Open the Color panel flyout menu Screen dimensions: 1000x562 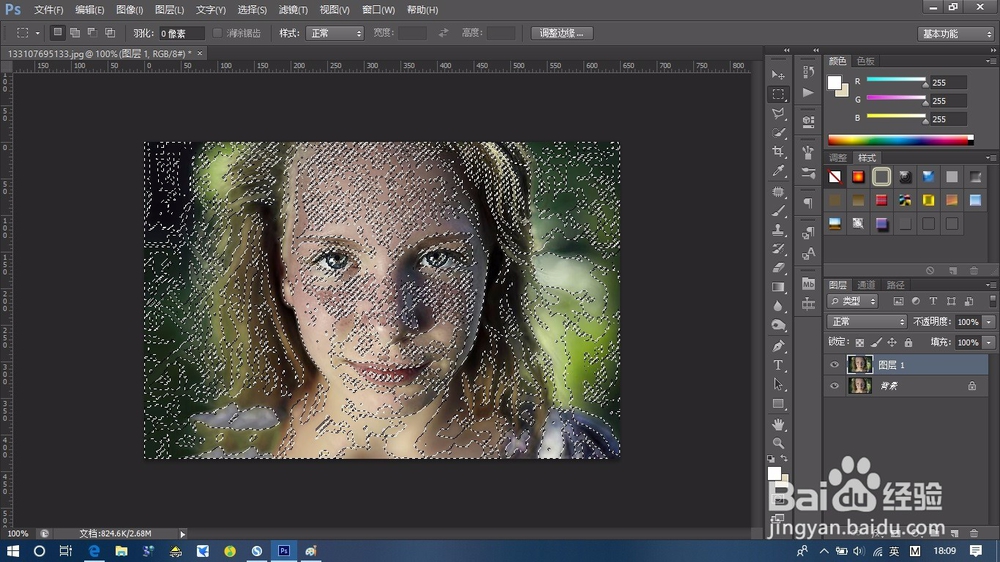pos(990,61)
